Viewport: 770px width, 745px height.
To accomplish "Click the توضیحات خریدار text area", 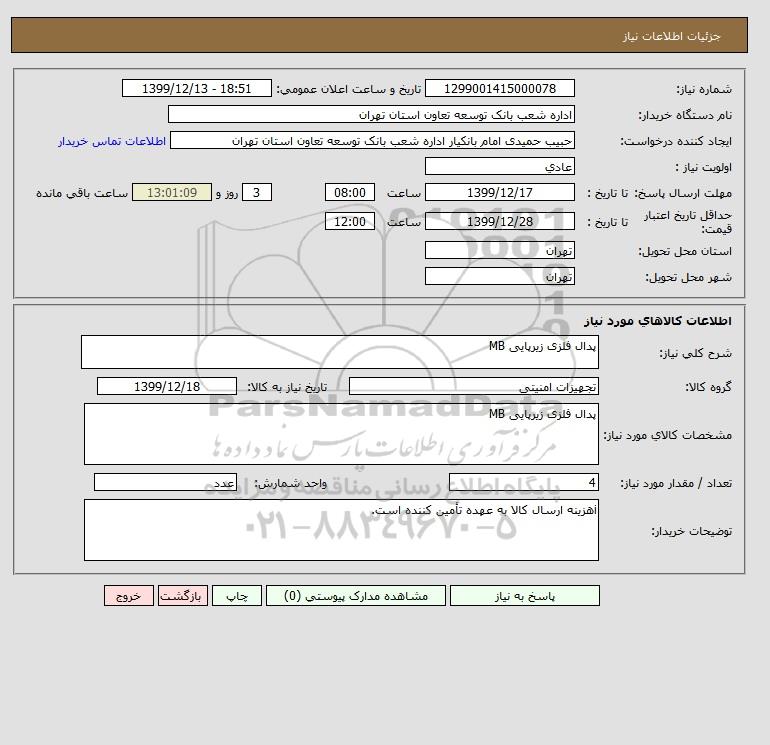I will [x=341, y=530].
